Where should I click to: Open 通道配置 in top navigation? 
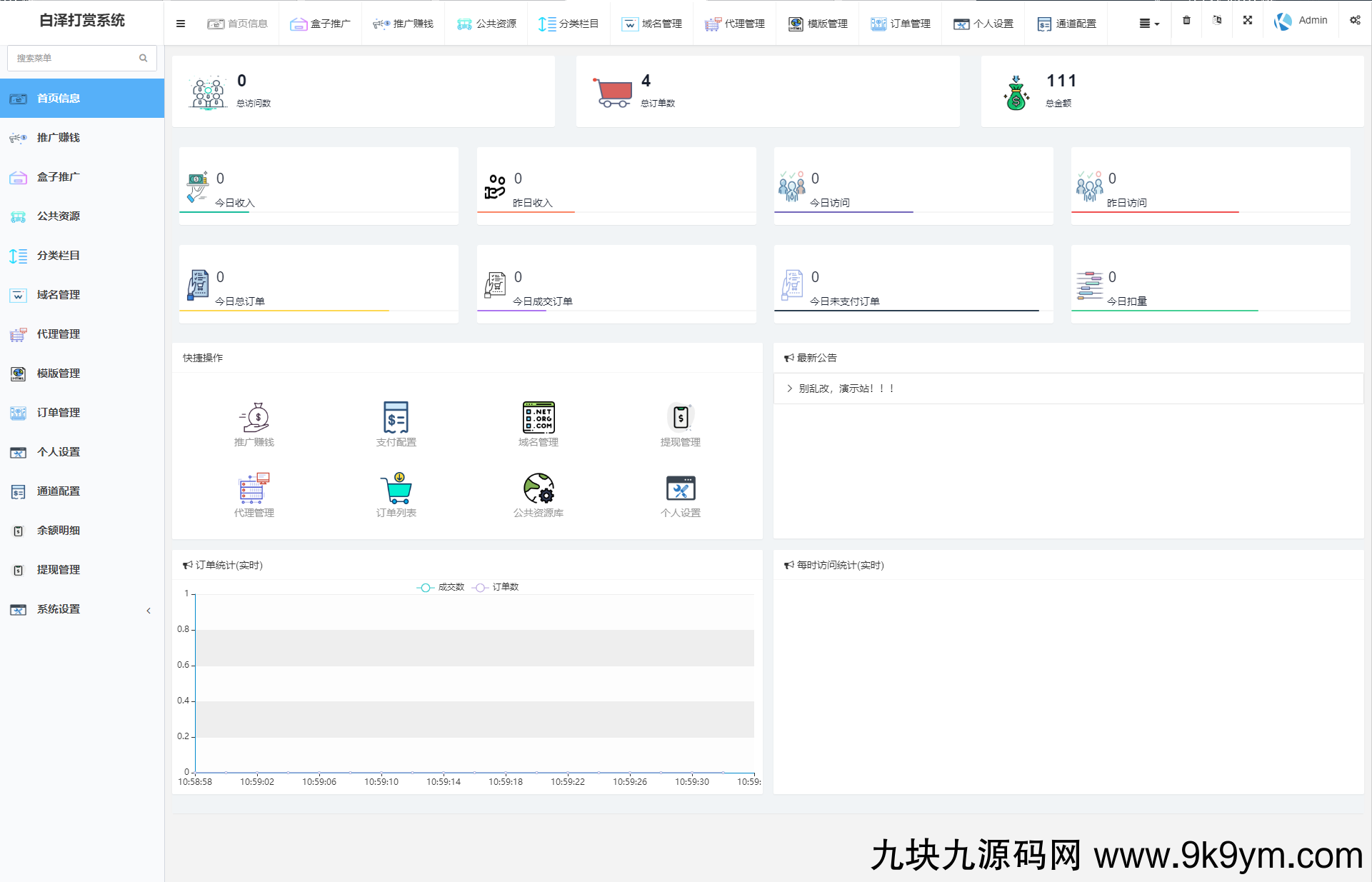(1066, 24)
